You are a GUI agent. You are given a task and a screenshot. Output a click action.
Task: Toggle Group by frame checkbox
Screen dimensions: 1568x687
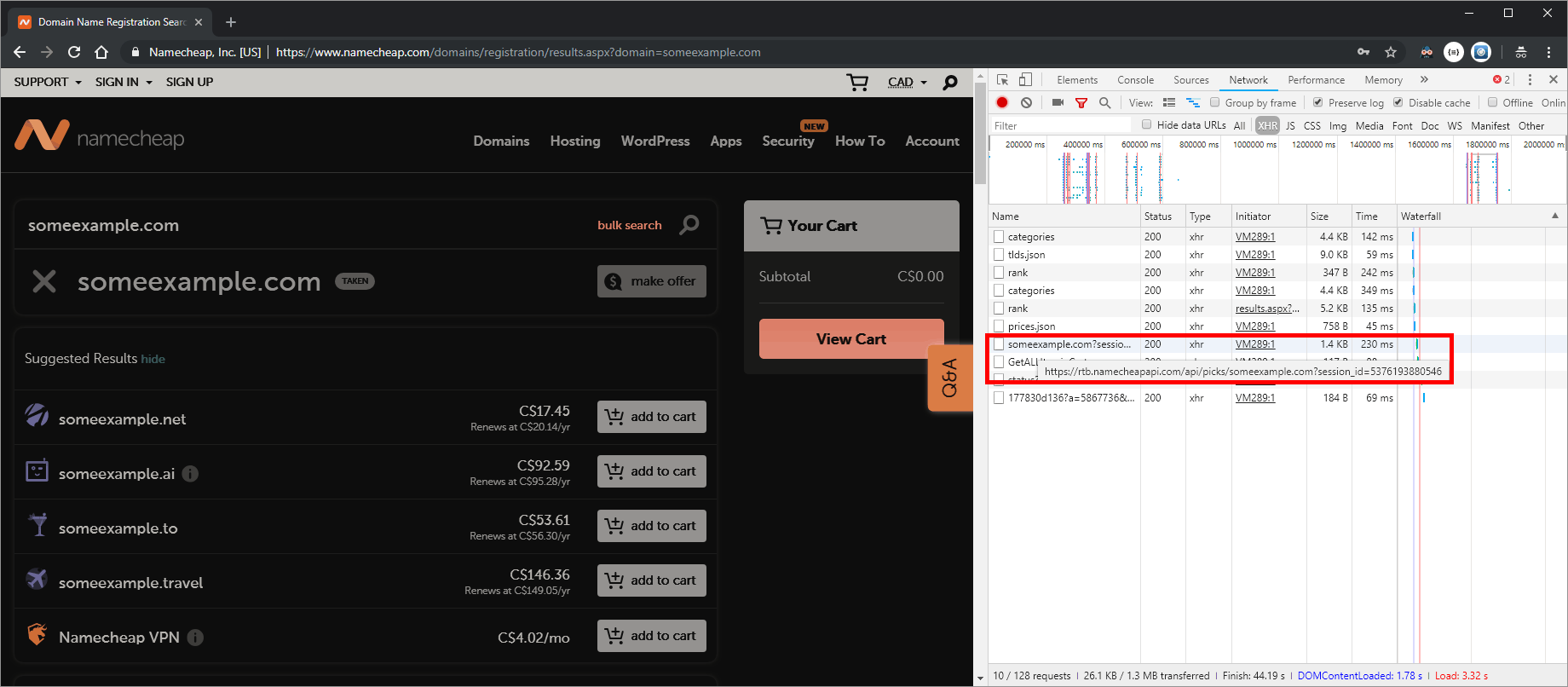[1215, 102]
